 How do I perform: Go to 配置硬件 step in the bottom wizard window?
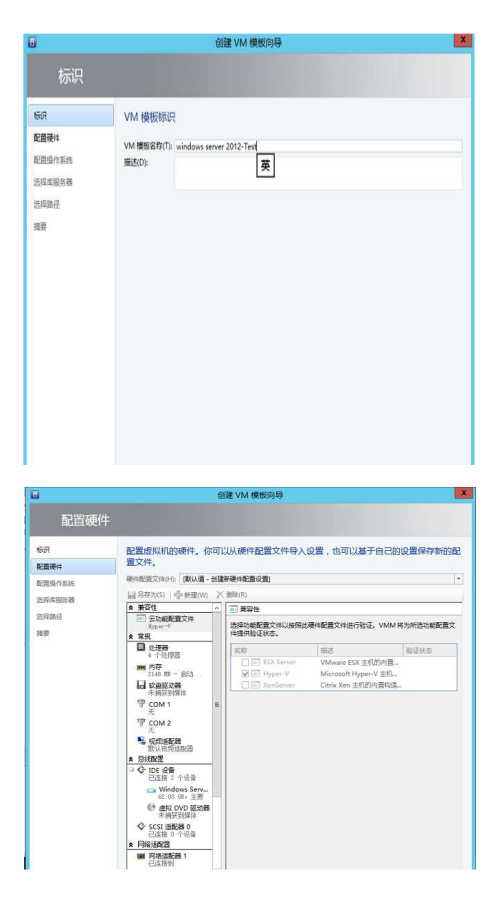tap(73, 566)
